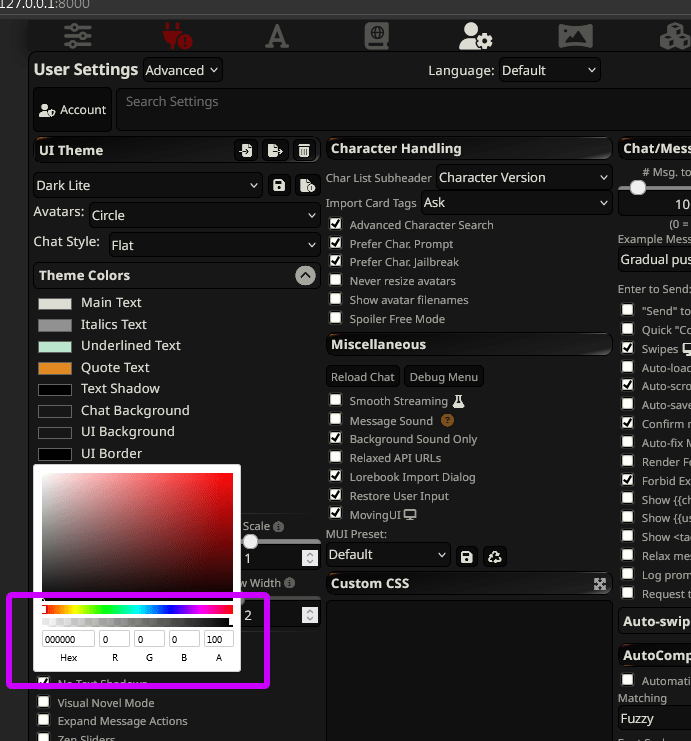Enable the Smooth Streaming checkbox

tap(336, 401)
